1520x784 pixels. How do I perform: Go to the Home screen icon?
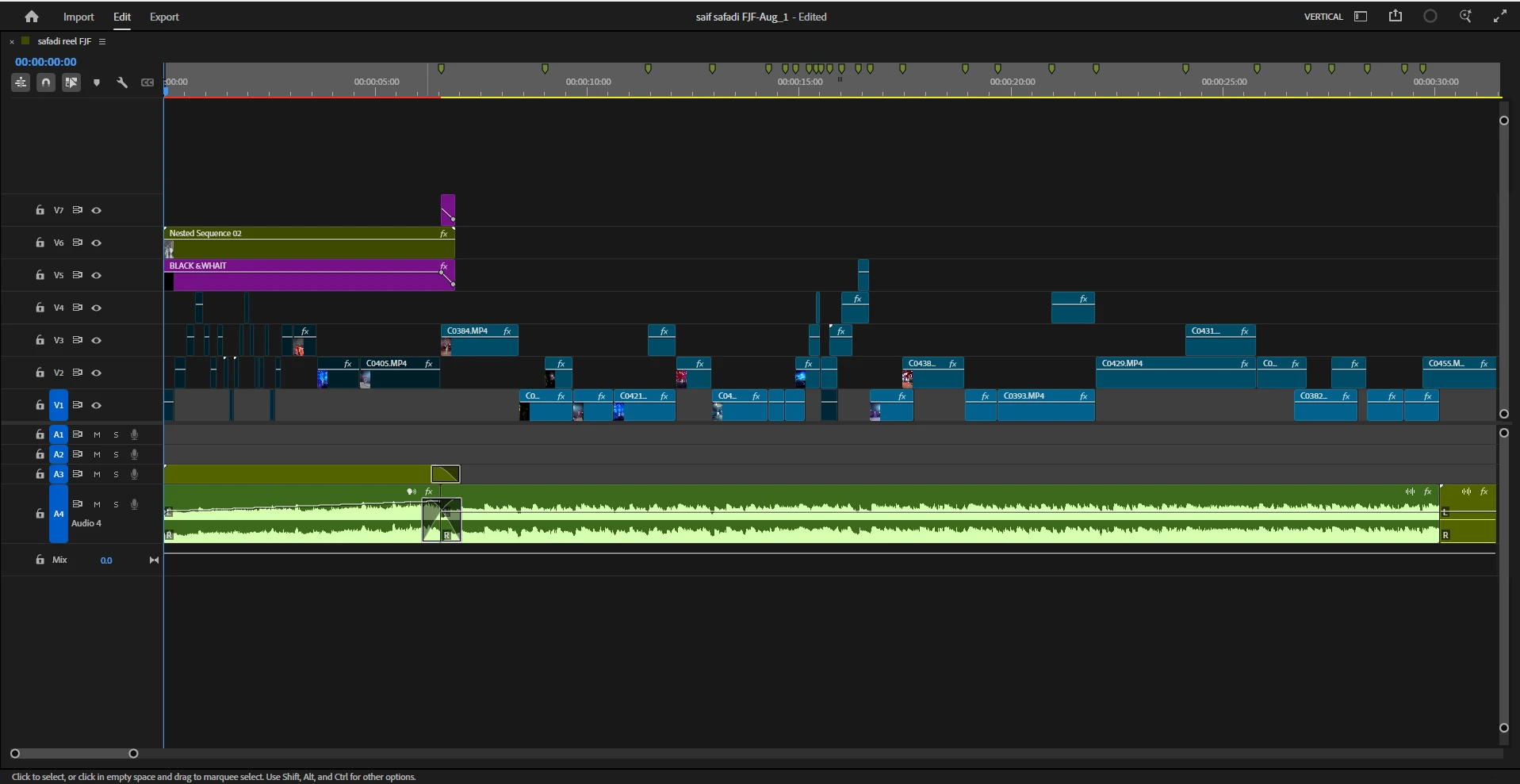click(x=32, y=17)
